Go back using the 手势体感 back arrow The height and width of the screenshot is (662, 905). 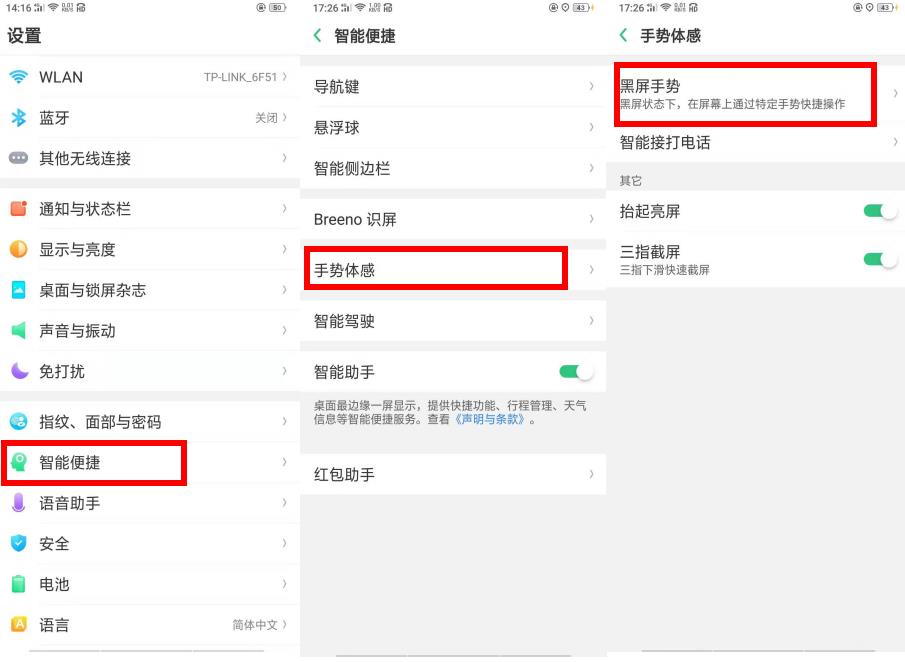click(622, 34)
